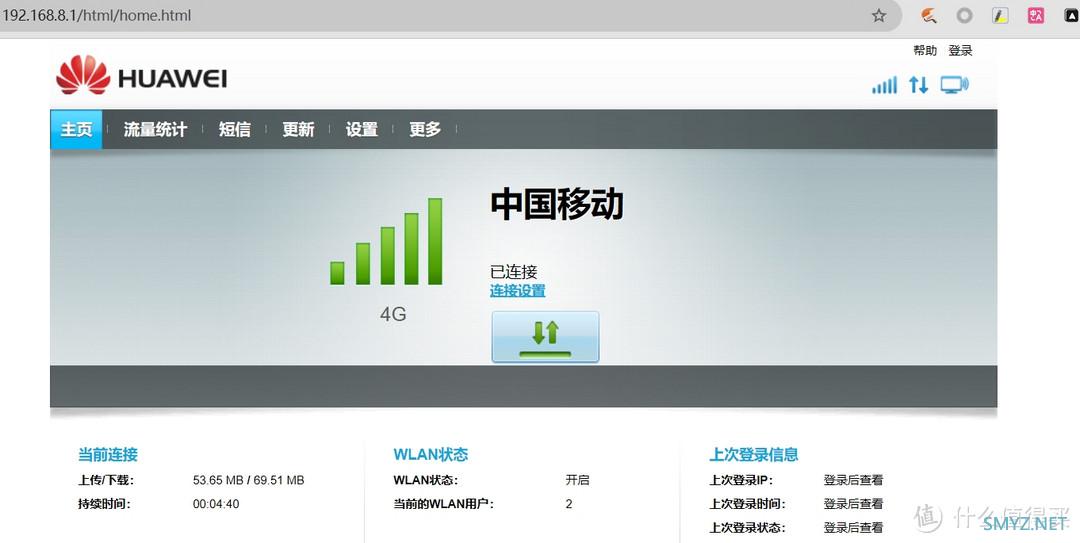Screen dimensions: 1080x543
Task: Open the 短信 tab
Action: point(234,129)
